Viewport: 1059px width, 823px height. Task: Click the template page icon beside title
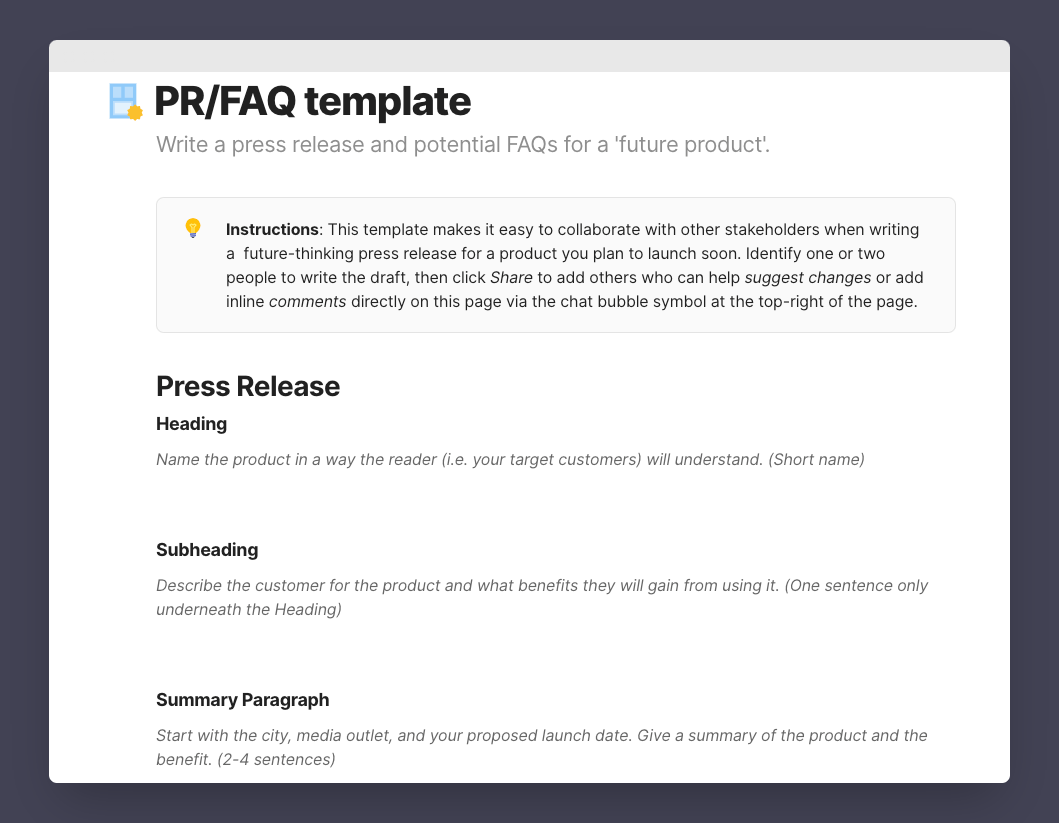(x=126, y=102)
